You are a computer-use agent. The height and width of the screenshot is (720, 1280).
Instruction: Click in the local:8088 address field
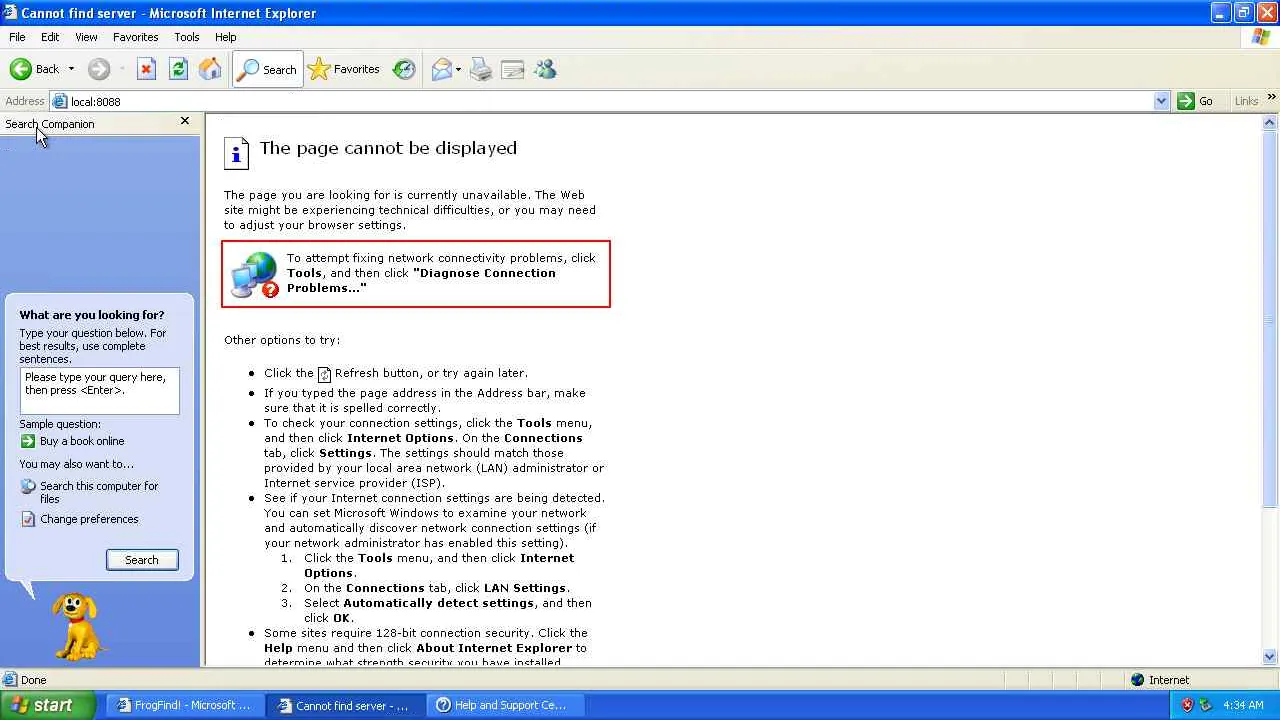point(610,101)
